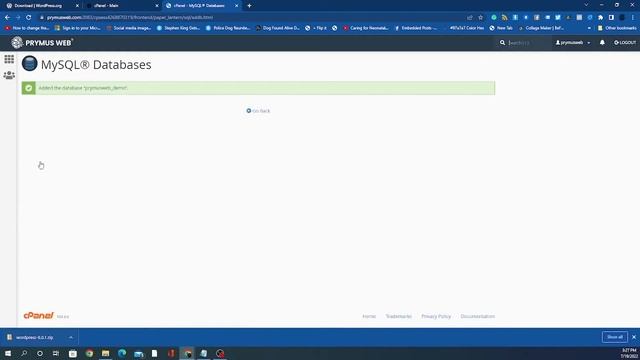Launch Microsoft Edge from the taskbar

(x=122, y=353)
